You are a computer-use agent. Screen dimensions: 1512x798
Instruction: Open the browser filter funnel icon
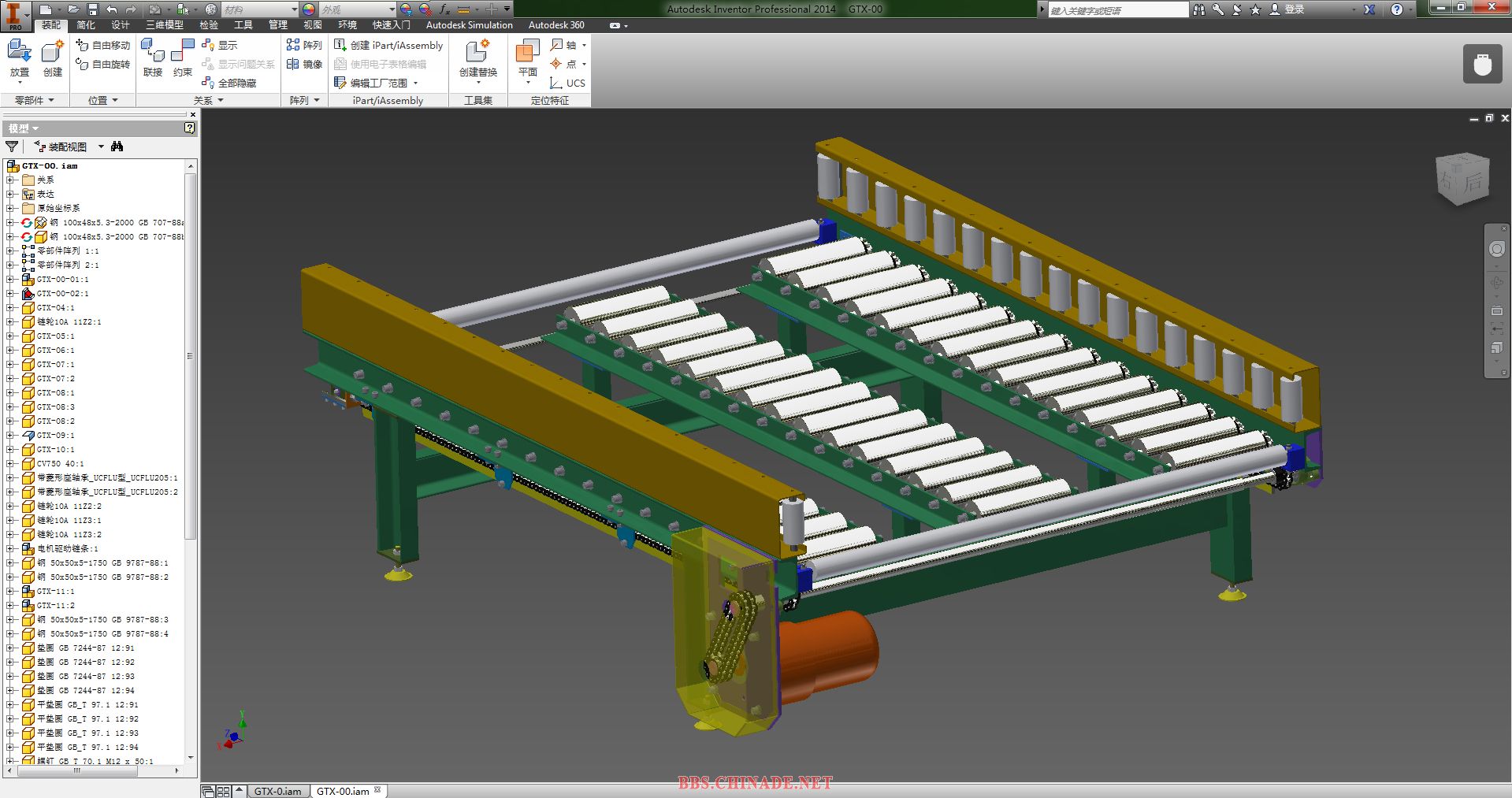coord(12,147)
